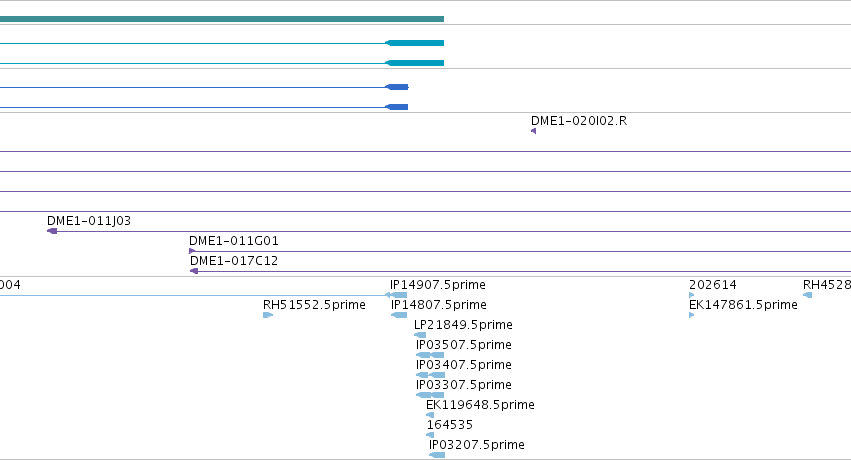The image size is (851, 460).
Task: Click the IP03207.5prime feature glyph
Action: point(437,455)
